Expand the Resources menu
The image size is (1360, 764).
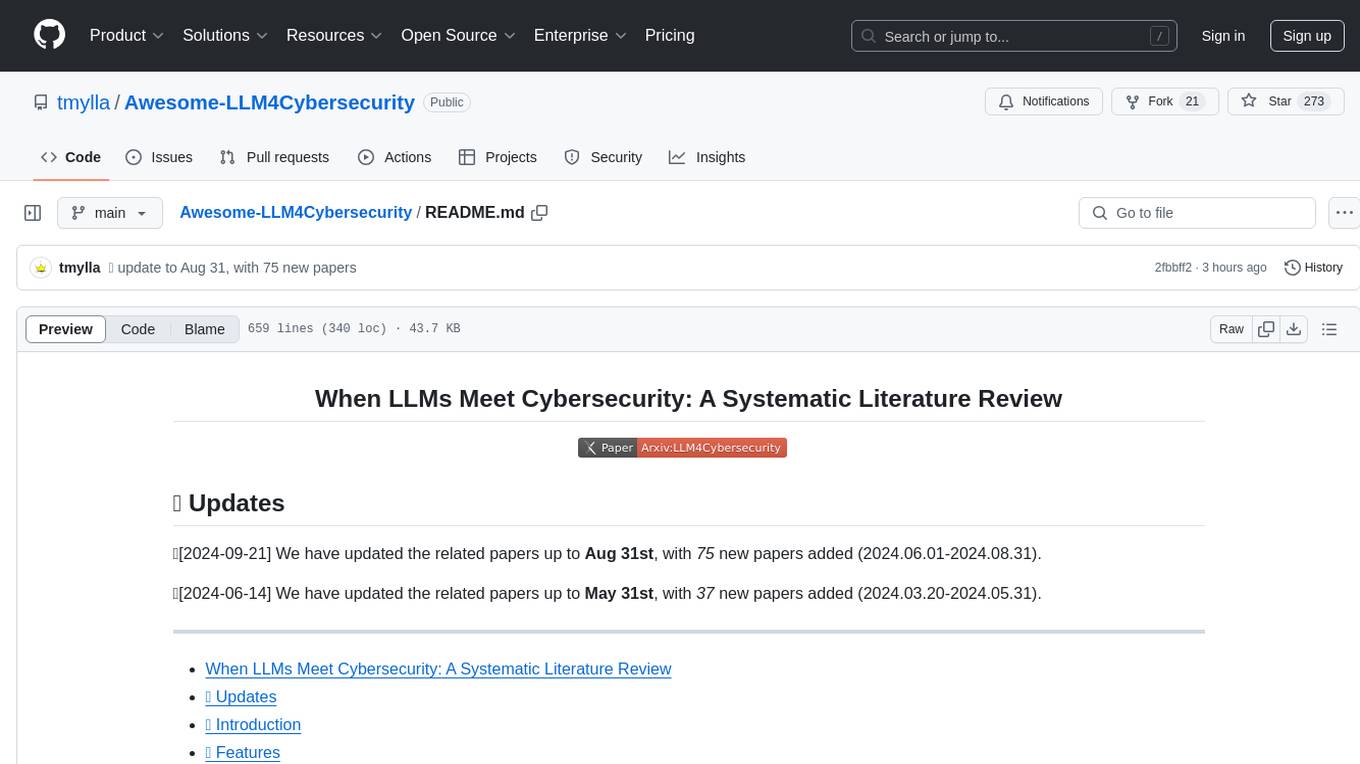[334, 35]
